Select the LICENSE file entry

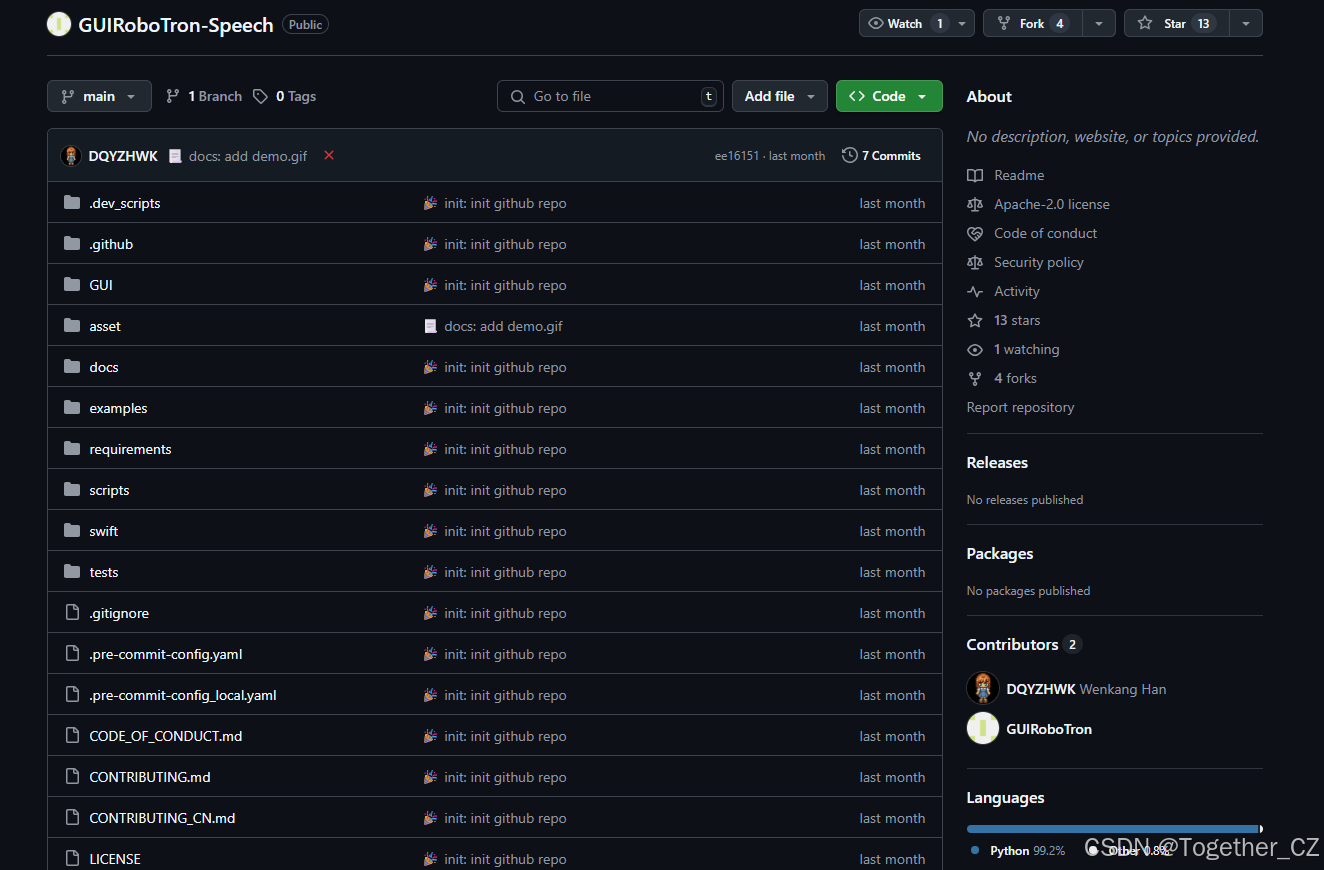pos(115,858)
